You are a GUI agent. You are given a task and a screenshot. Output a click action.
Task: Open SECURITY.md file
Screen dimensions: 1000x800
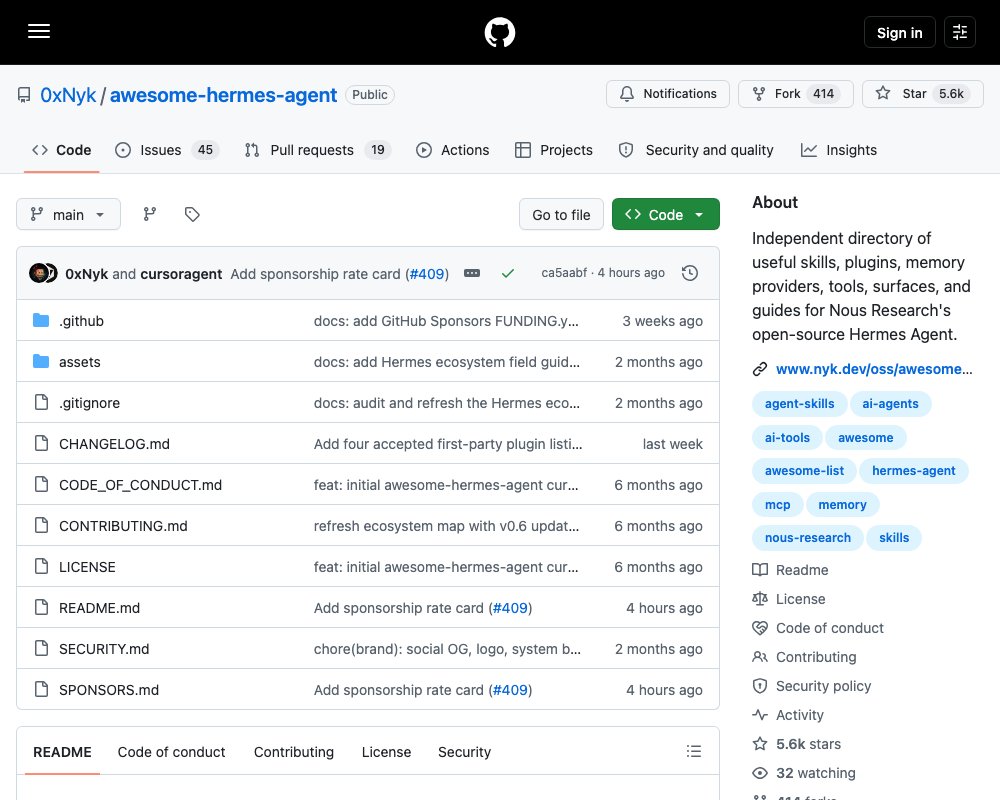coord(104,649)
